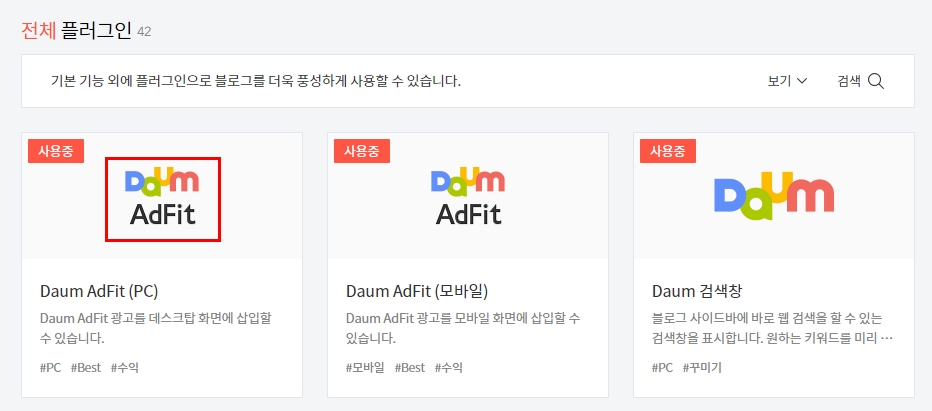932x411 pixels.
Task: Click the Daum AdFit (PC) description text
Action: point(156,328)
